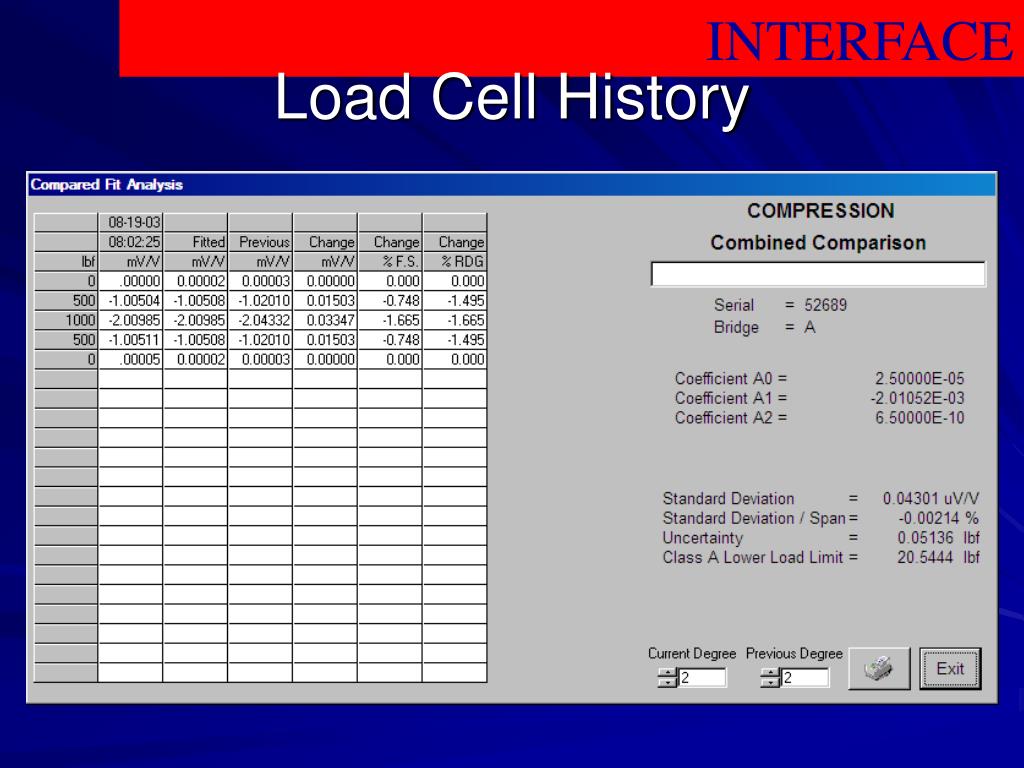Viewport: 1024px width, 768px height.
Task: Click the lbf units header cell
Action: (65, 261)
